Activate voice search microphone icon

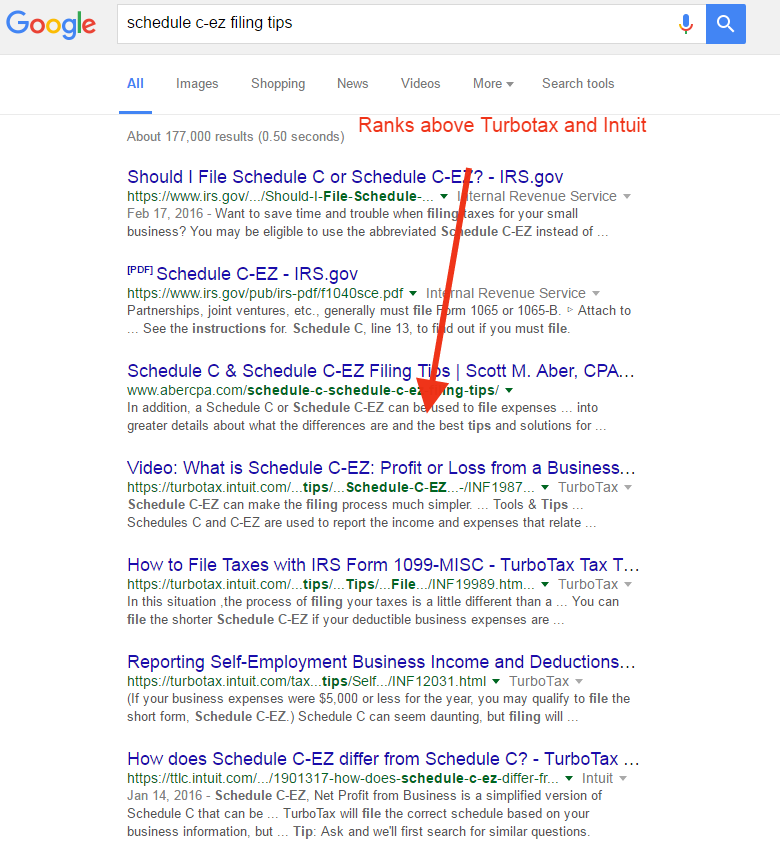coord(686,24)
